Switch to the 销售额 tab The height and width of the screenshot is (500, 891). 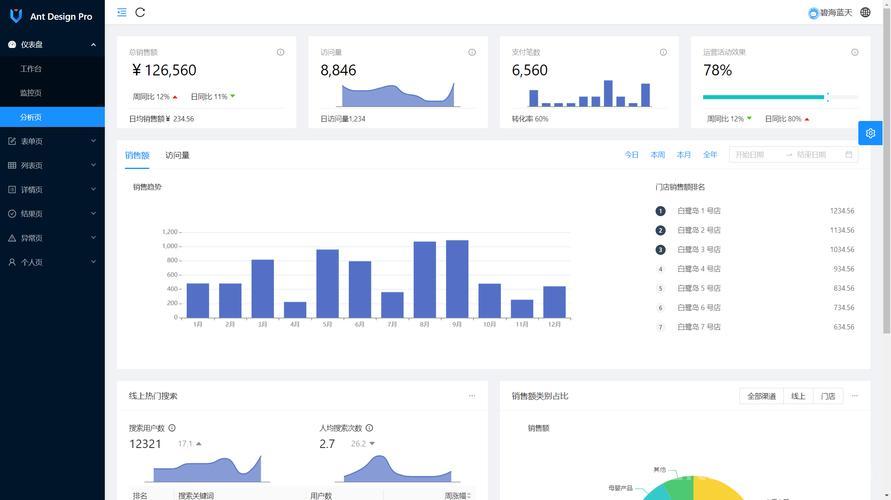pyautogui.click(x=137, y=155)
